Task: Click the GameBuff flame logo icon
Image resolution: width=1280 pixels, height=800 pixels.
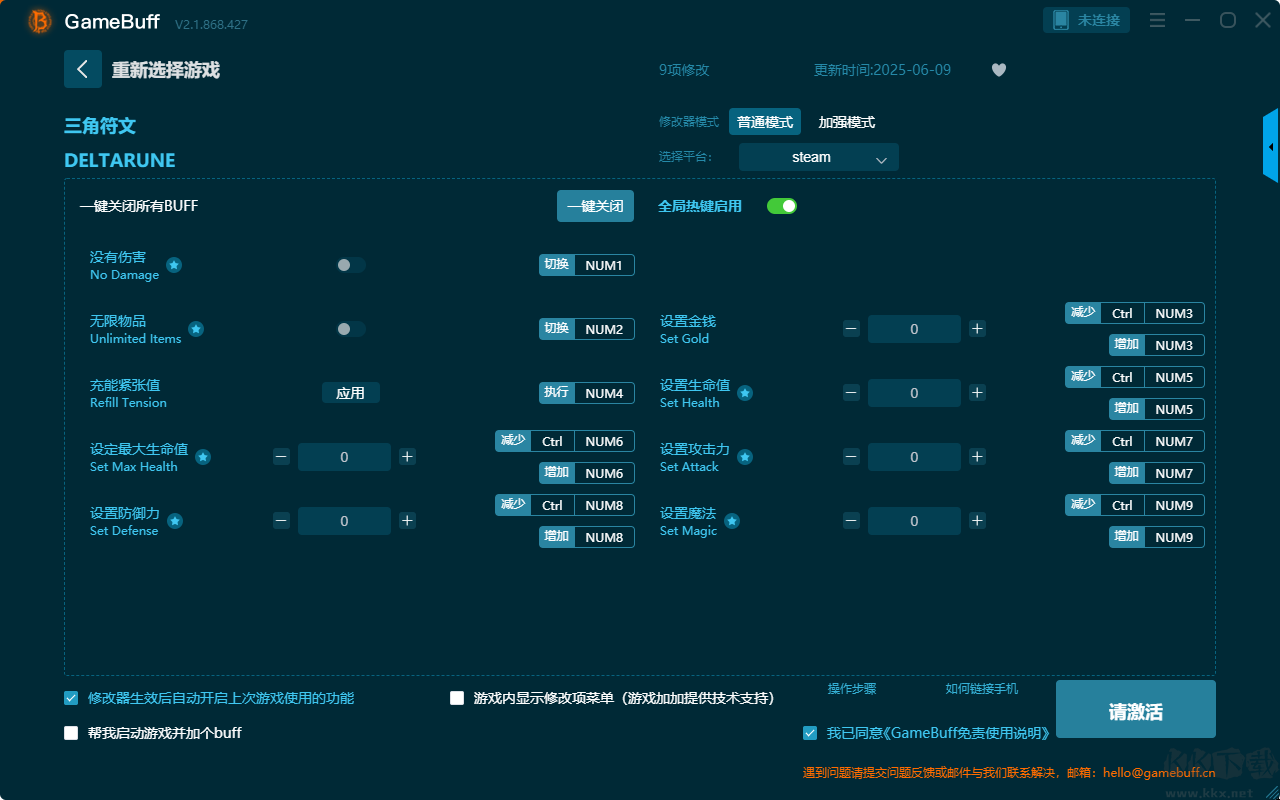Action: tap(40, 21)
